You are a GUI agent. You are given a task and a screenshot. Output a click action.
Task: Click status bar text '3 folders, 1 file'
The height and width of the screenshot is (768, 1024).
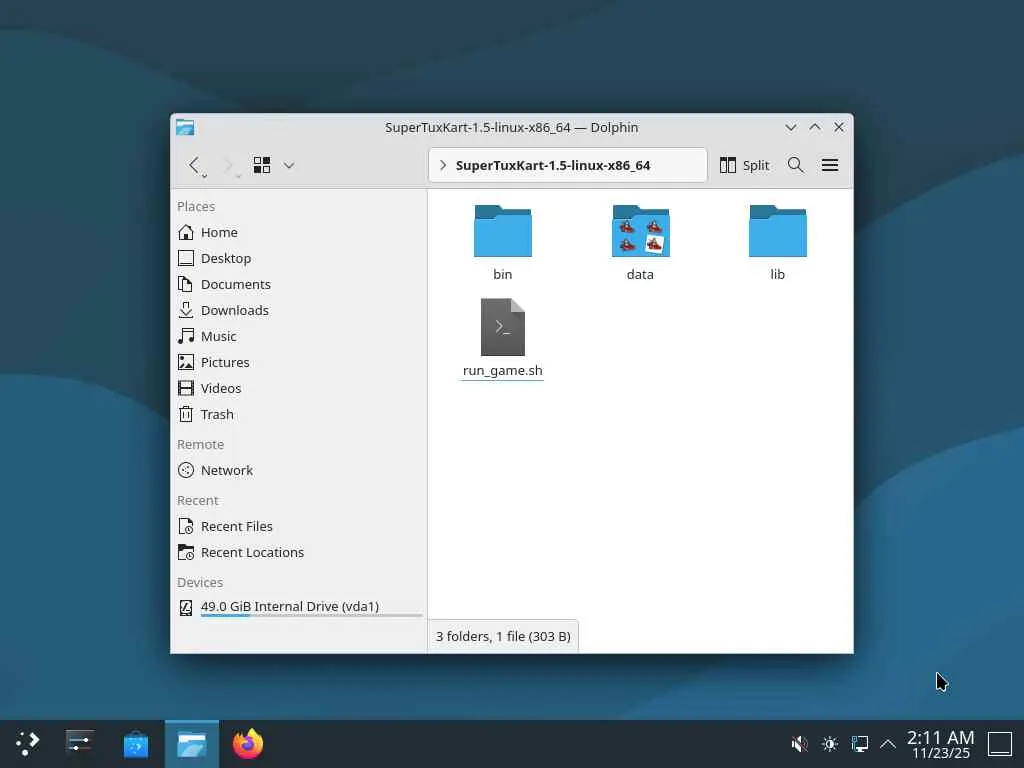[503, 636]
